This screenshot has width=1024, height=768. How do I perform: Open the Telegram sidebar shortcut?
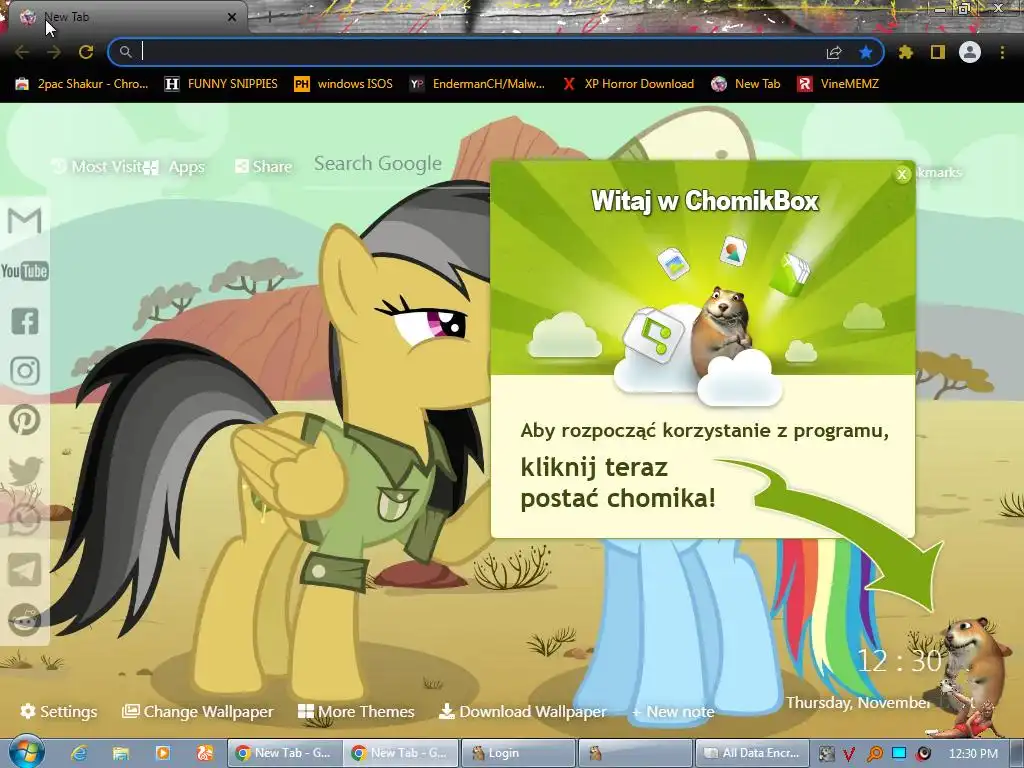(25, 570)
